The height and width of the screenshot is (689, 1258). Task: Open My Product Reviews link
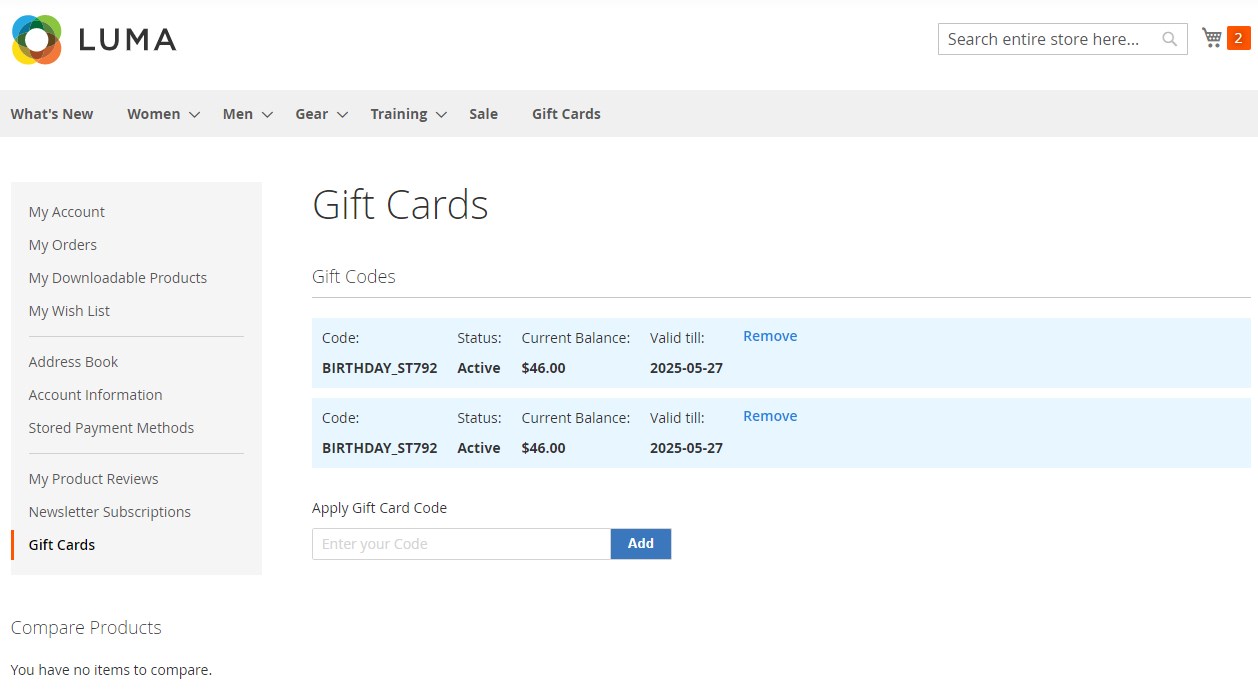pyautogui.click(x=94, y=479)
